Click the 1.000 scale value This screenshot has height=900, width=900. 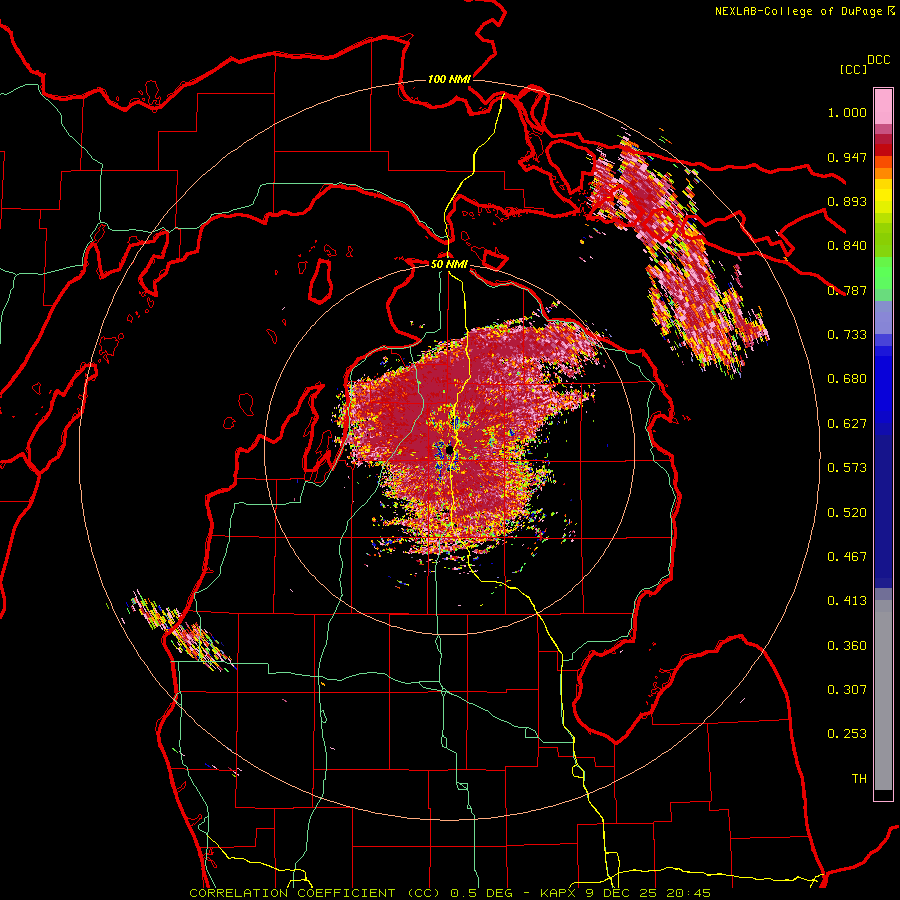[847, 112]
